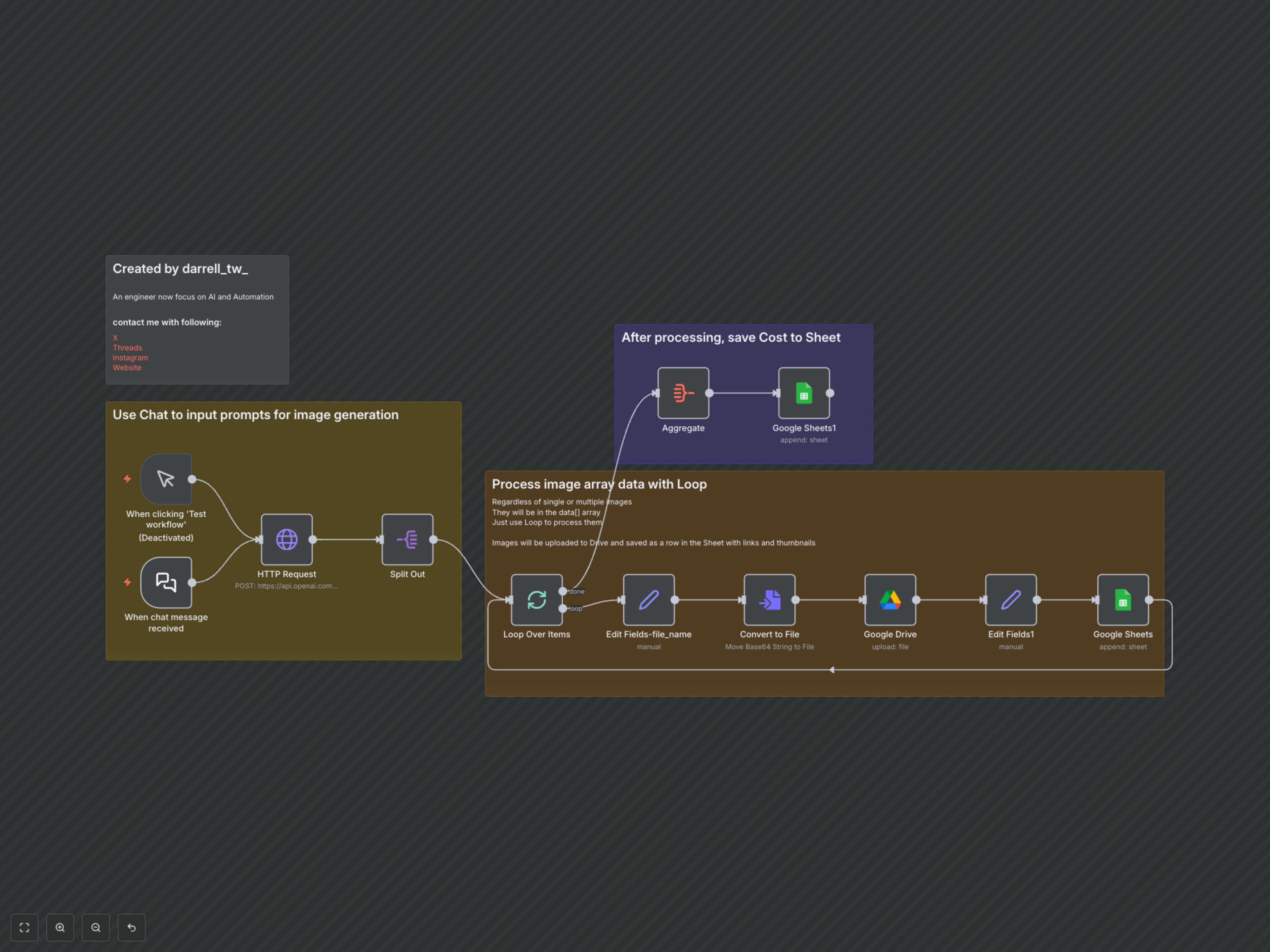Click the HTTP Request globe node
1270x952 pixels.
286,539
